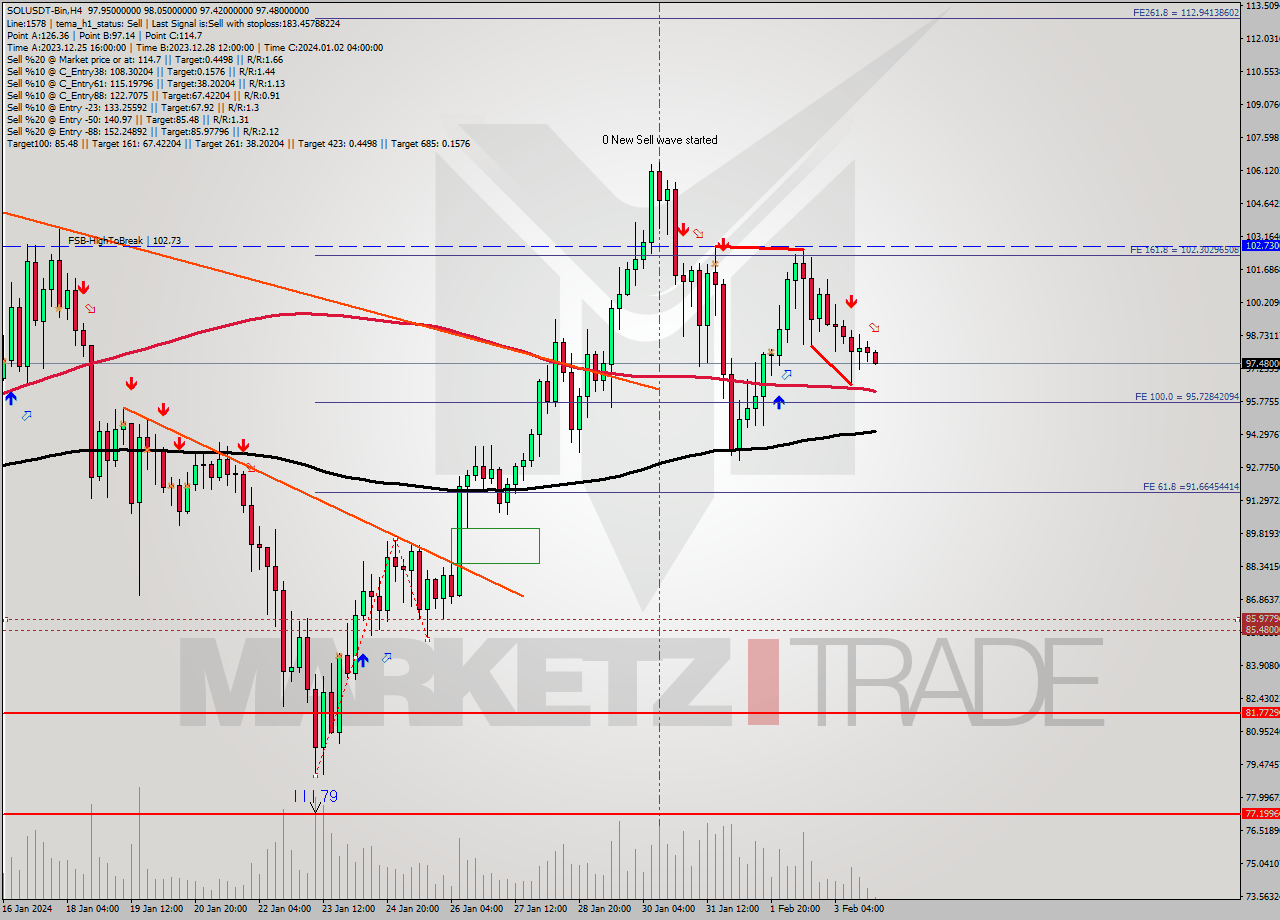Click the 30 Jan 04:00 time label
Image resolution: width=1280 pixels, height=920 pixels.
[668, 909]
